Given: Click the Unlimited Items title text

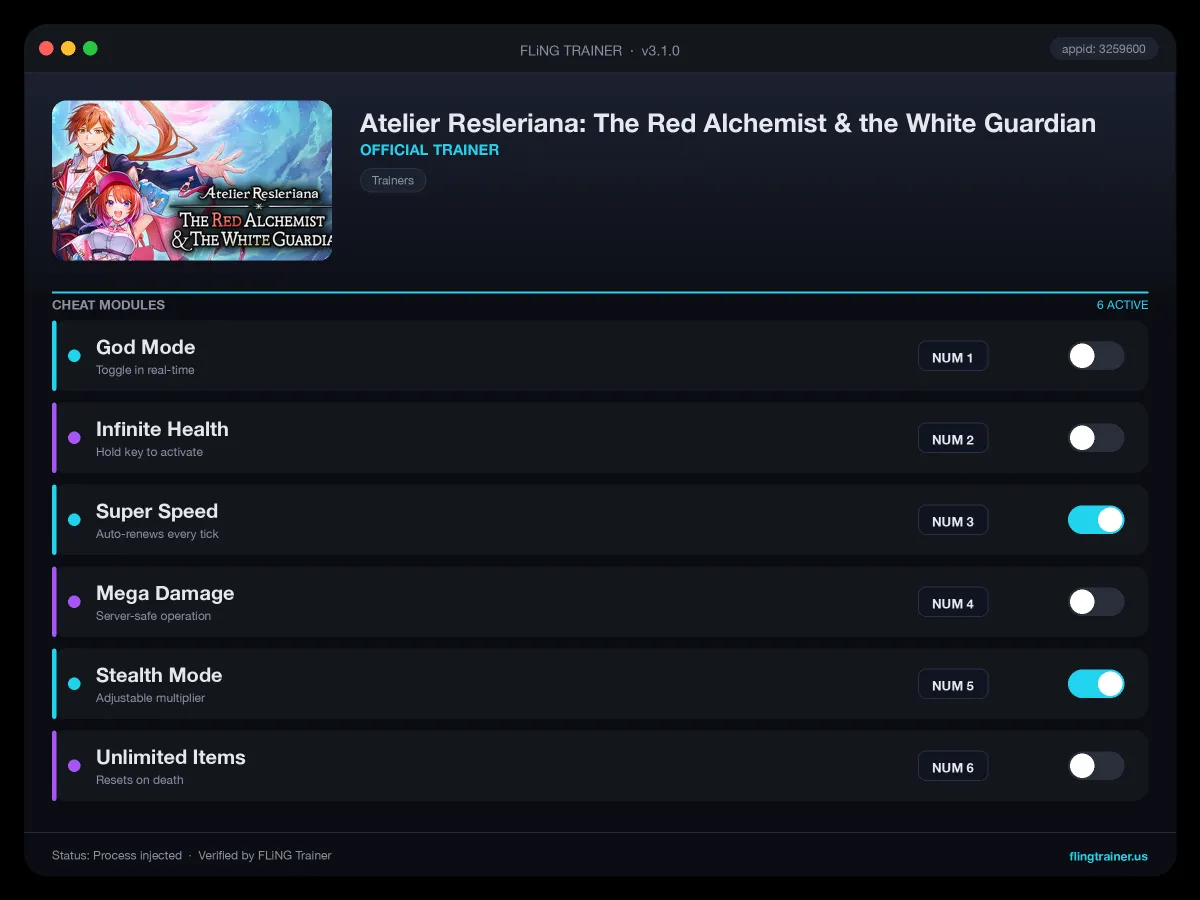Looking at the screenshot, I should 171,757.
